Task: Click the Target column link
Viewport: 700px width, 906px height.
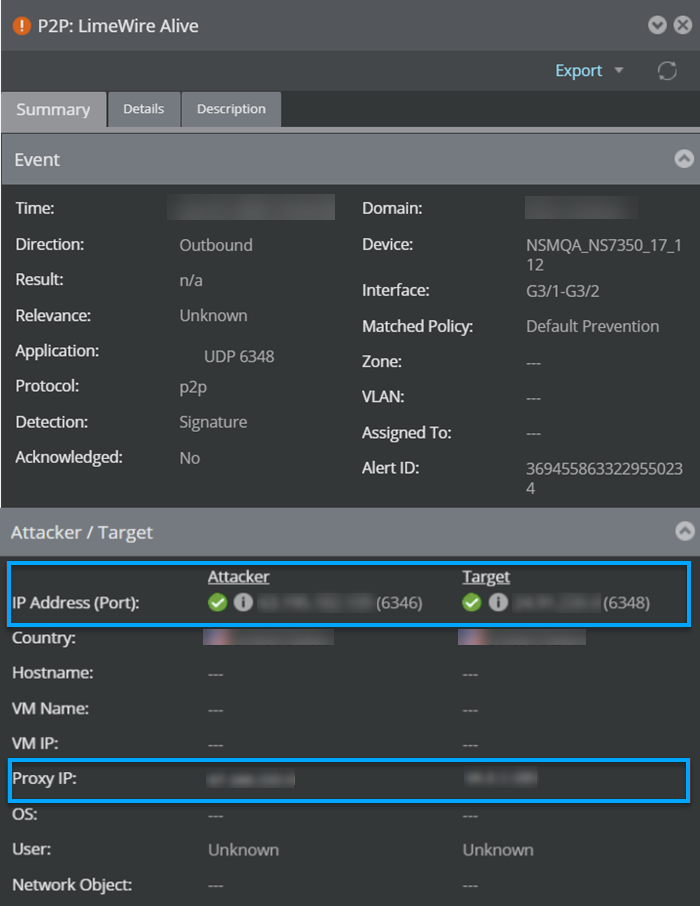Action: [486, 577]
